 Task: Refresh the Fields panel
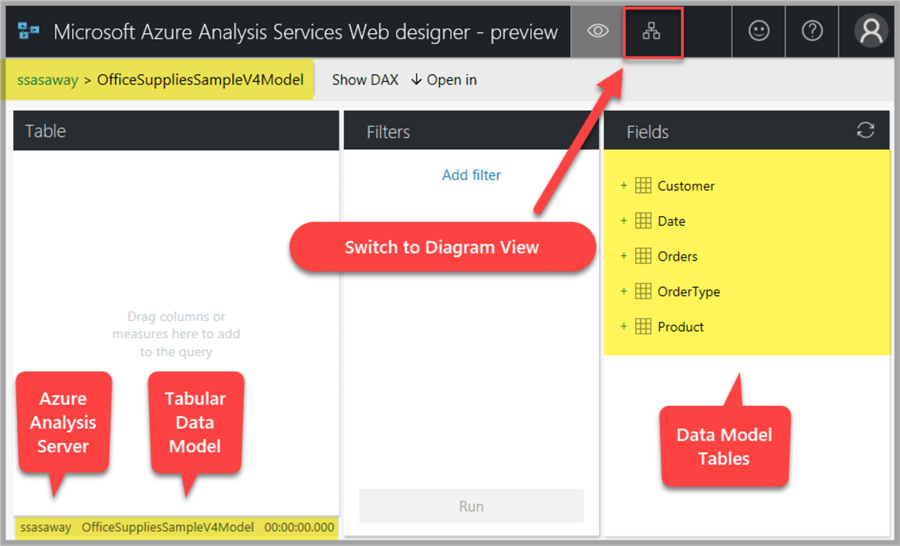pyautogui.click(x=866, y=130)
